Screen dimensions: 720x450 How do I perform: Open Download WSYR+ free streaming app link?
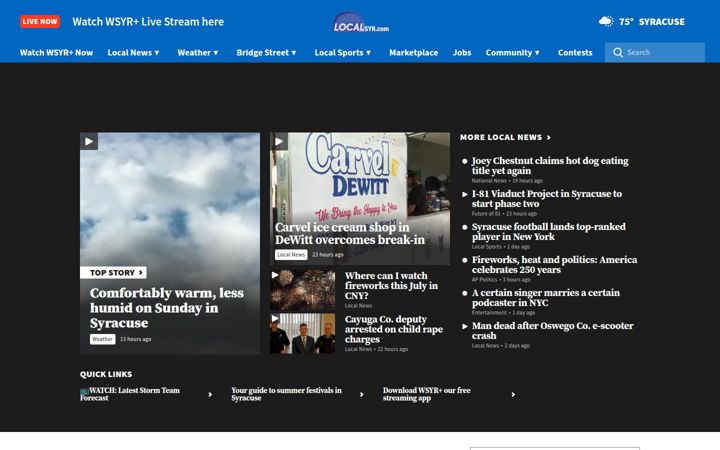click(x=427, y=394)
